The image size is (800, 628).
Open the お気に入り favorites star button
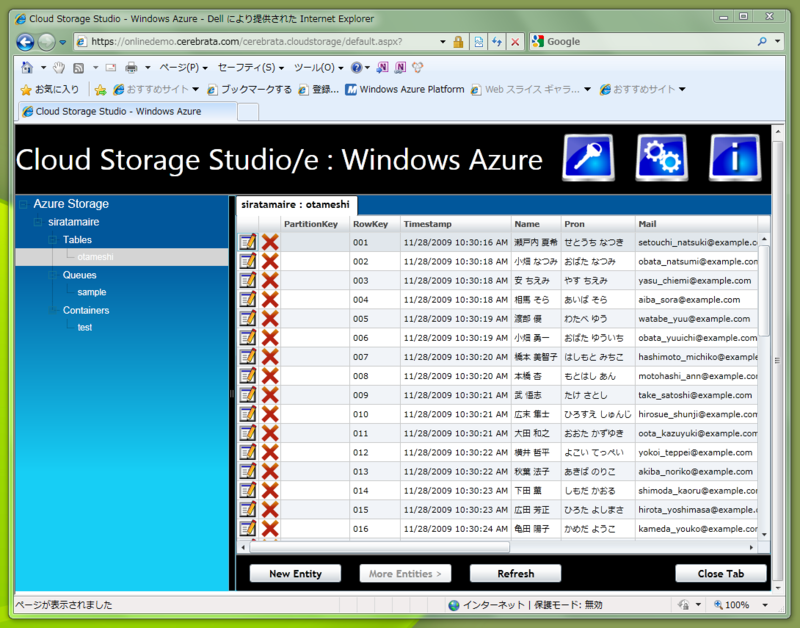point(49,90)
